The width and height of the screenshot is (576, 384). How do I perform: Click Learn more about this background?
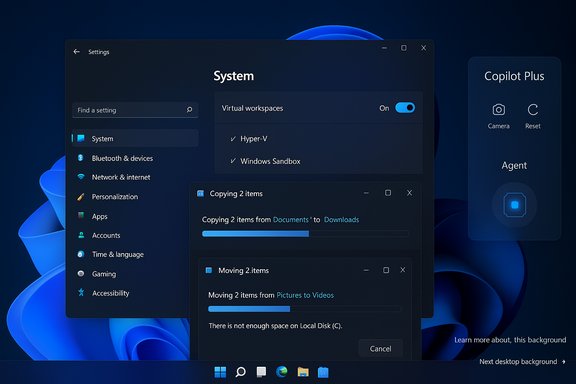click(x=510, y=340)
